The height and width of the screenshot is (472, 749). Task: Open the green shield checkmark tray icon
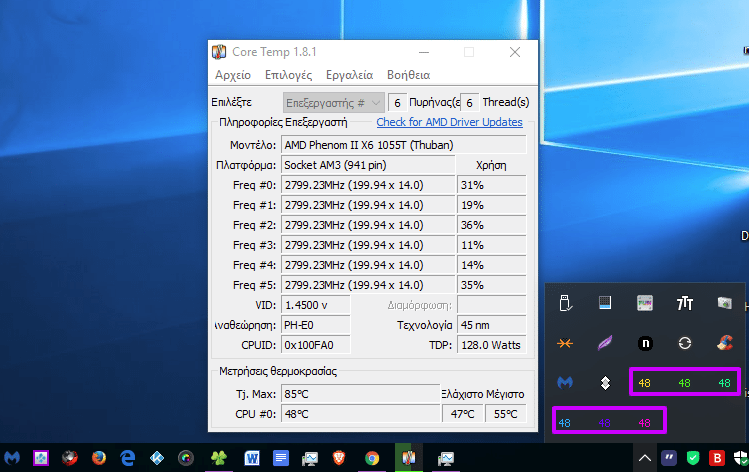693,458
